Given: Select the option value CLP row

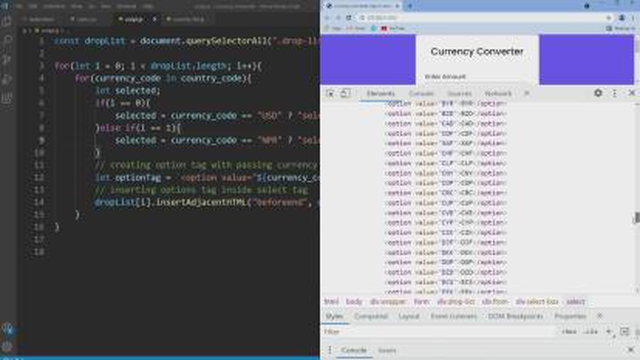Looking at the screenshot, I should point(445,163).
